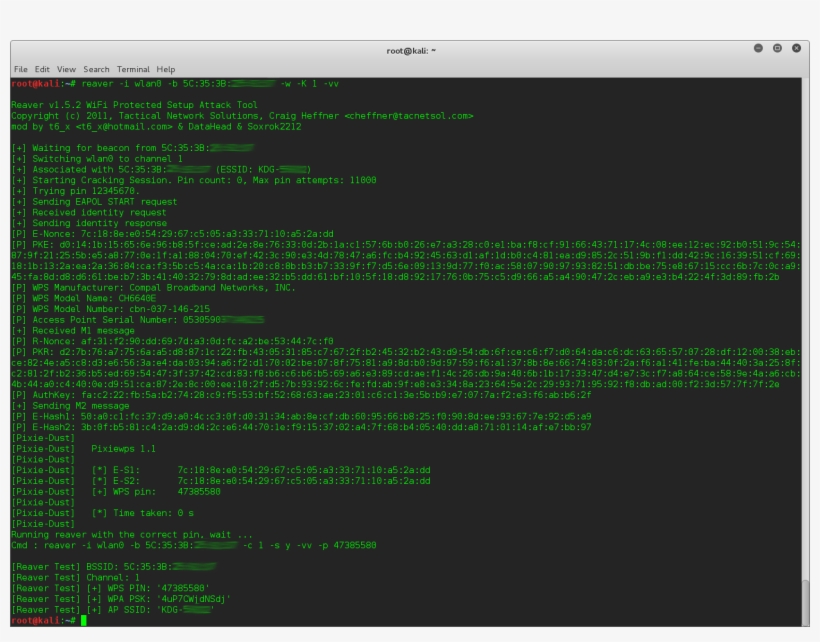Screen dimensions: 820x642
Task: Click the R-Nonce value line
Action: (x=172, y=341)
